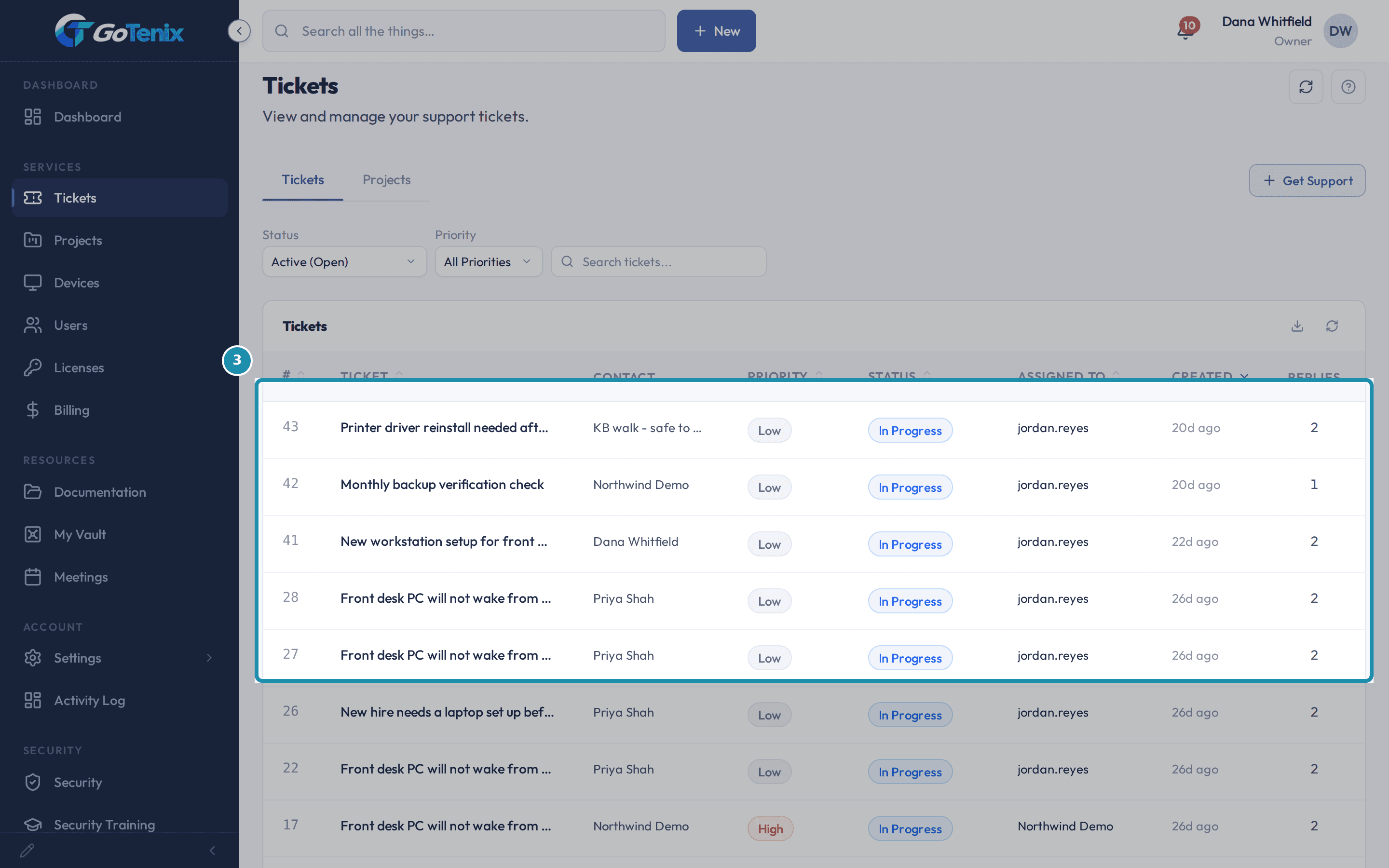Click the New button
The height and width of the screenshot is (868, 1389).
click(x=716, y=31)
